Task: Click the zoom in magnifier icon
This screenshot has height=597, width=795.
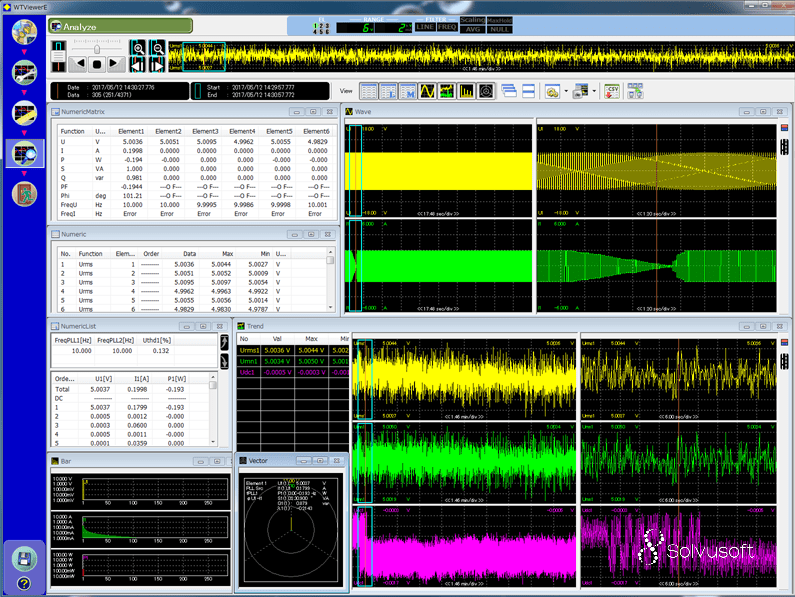Action: tap(138, 48)
